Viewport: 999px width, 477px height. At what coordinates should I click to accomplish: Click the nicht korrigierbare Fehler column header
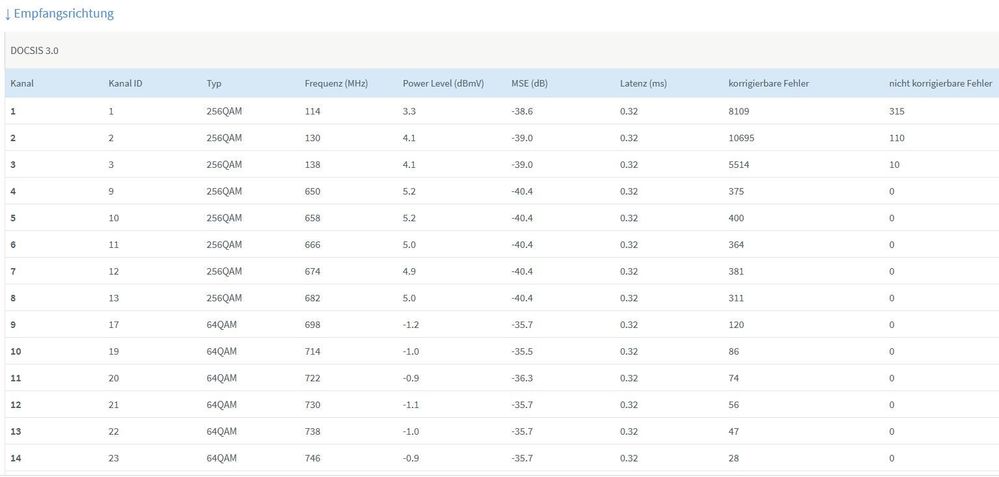(x=940, y=83)
